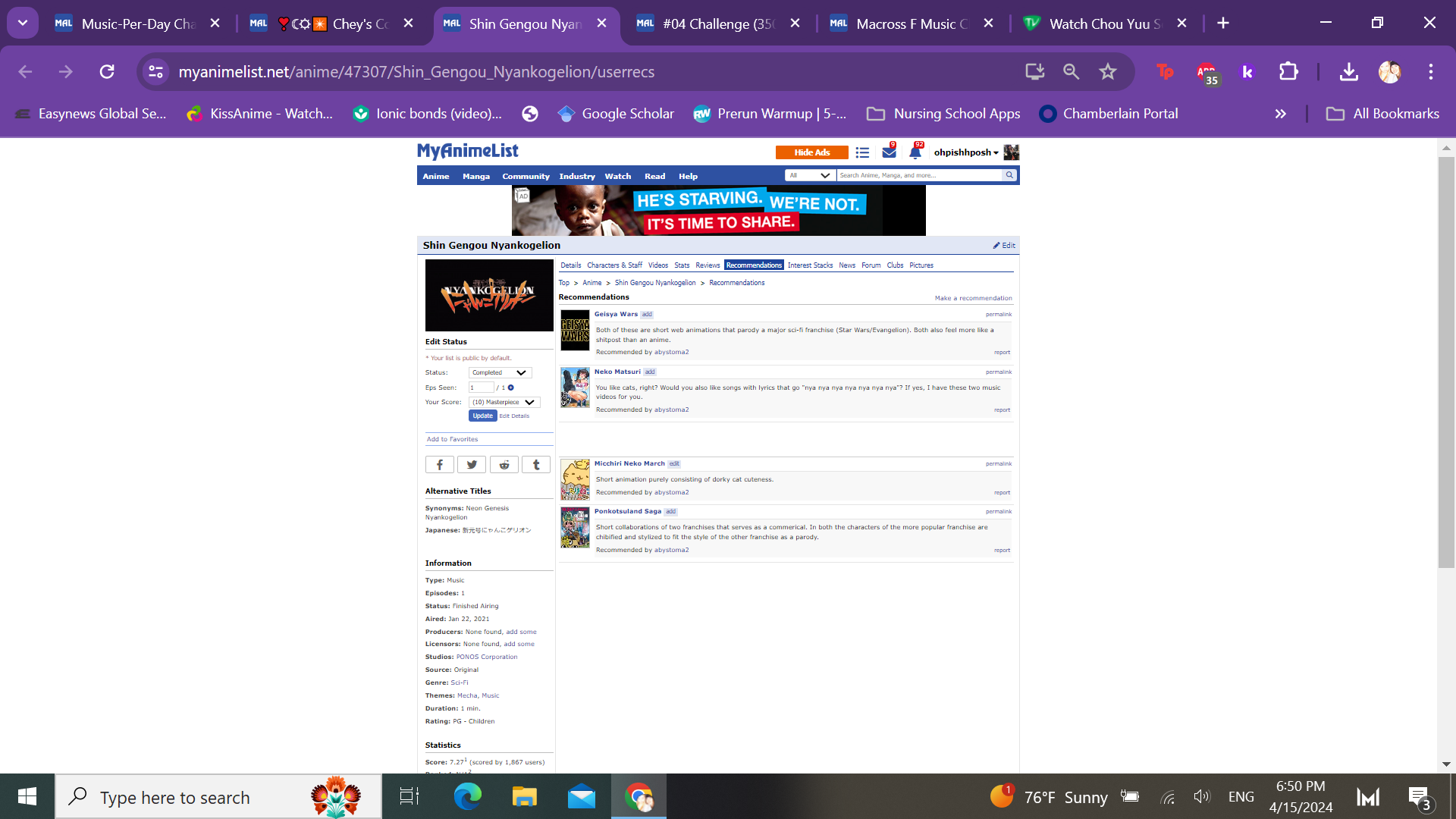Open the MAL messages envelope icon

[889, 152]
